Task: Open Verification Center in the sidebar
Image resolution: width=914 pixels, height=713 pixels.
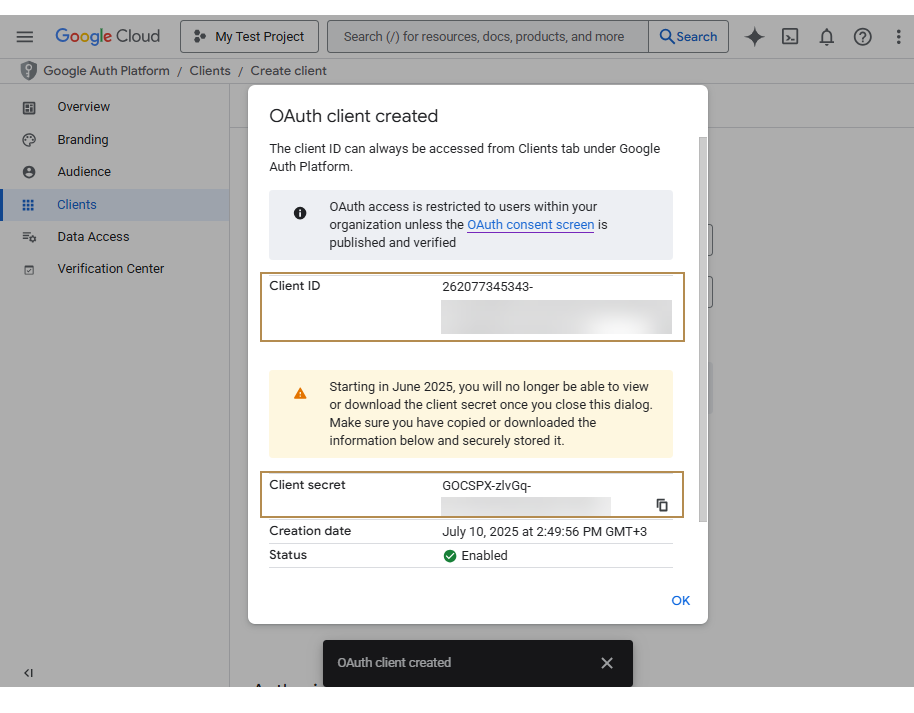Action: 116,269
